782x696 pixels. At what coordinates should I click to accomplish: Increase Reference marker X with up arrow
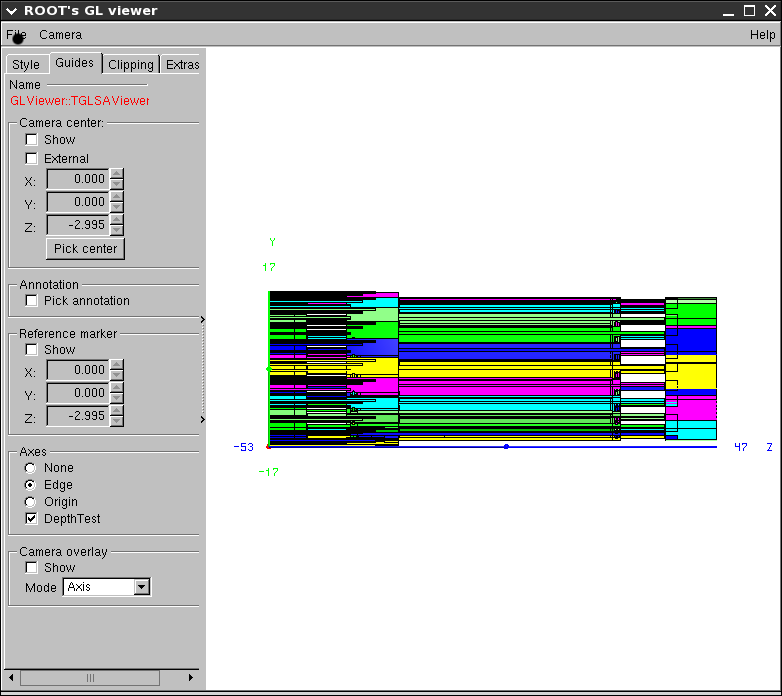(x=117, y=365)
